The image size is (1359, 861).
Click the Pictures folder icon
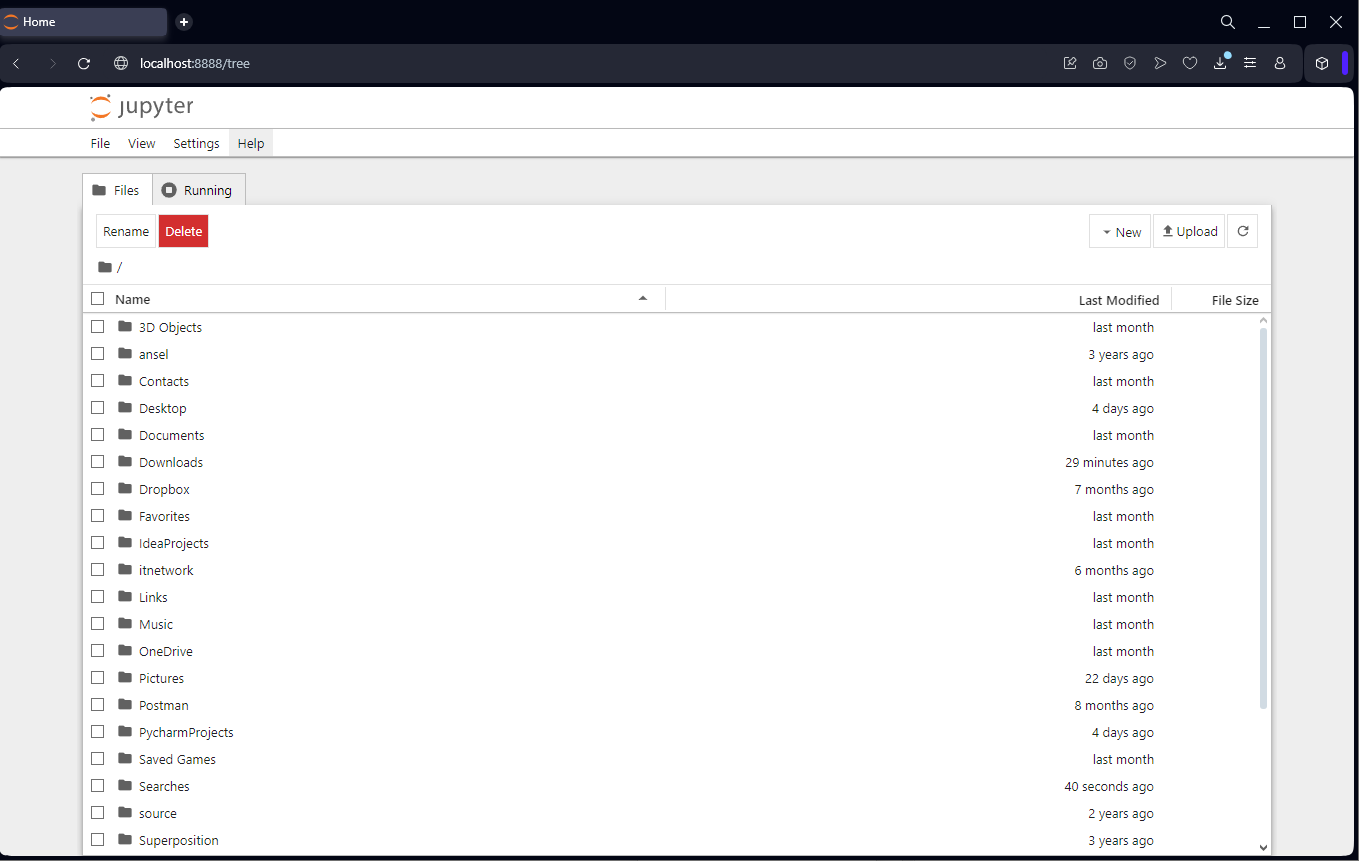tap(125, 677)
